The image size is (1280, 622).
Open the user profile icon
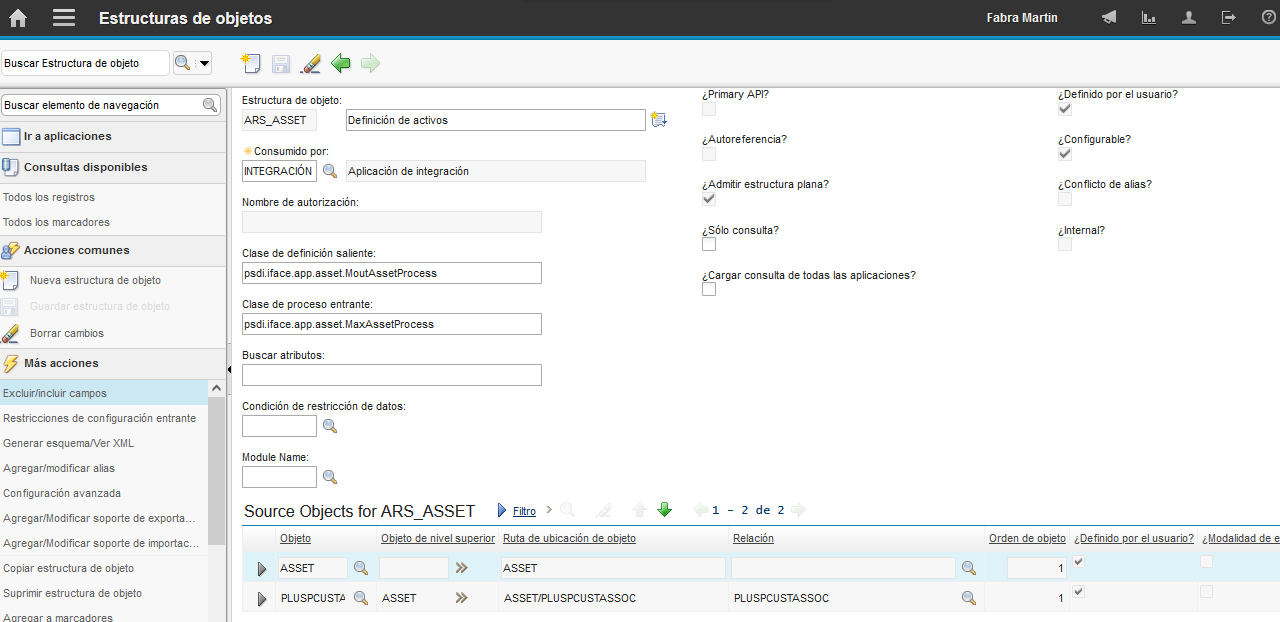[1189, 18]
